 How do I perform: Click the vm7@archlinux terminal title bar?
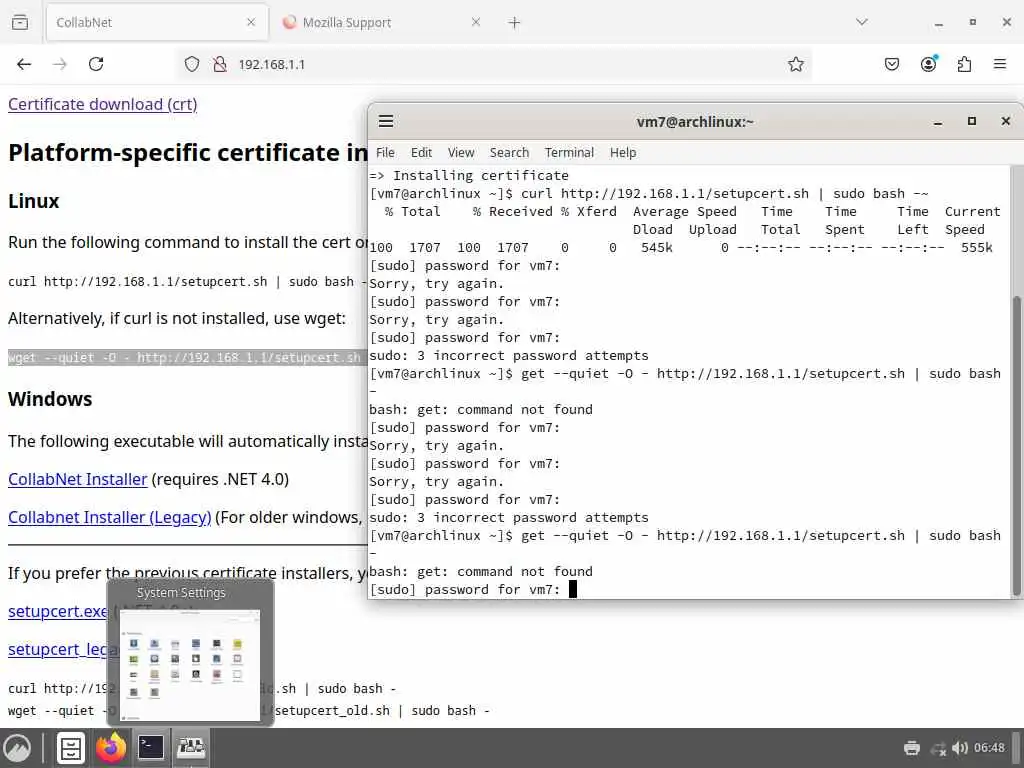(695, 121)
